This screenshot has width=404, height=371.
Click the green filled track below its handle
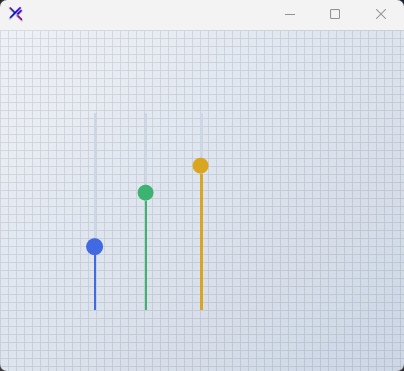tap(146, 255)
